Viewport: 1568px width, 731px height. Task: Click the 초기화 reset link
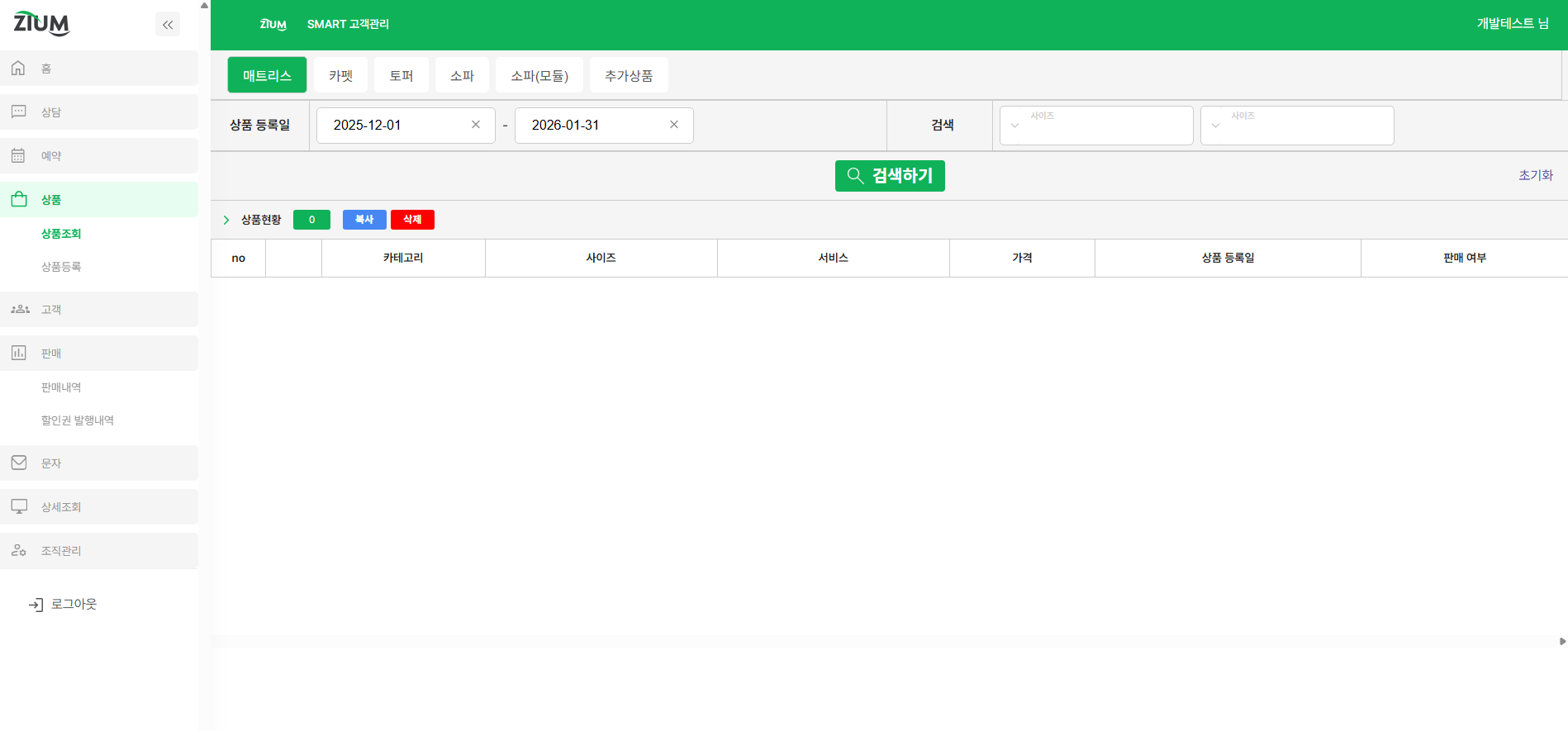click(x=1535, y=175)
